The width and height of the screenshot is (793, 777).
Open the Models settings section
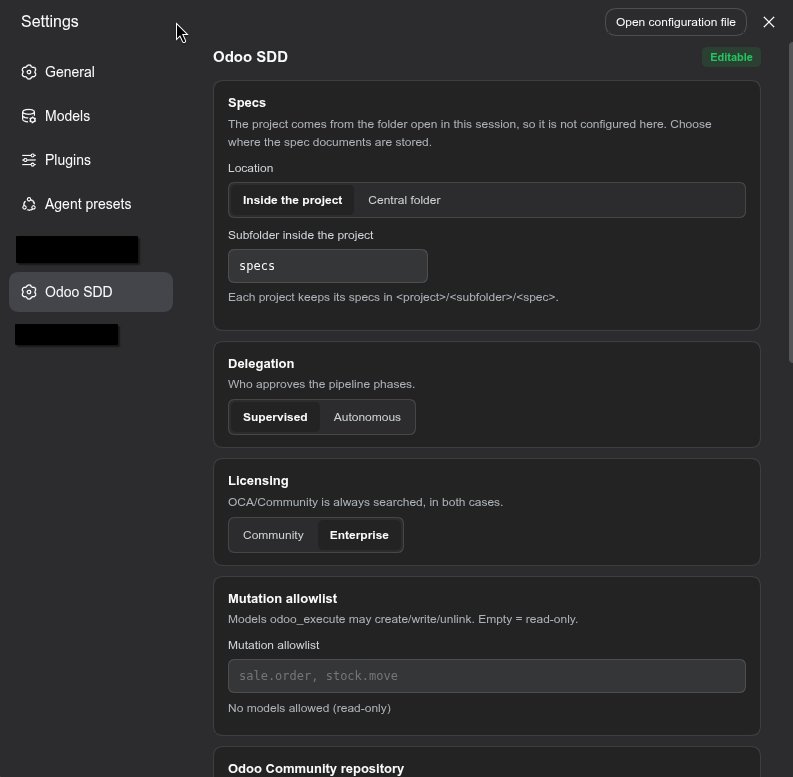(91, 116)
